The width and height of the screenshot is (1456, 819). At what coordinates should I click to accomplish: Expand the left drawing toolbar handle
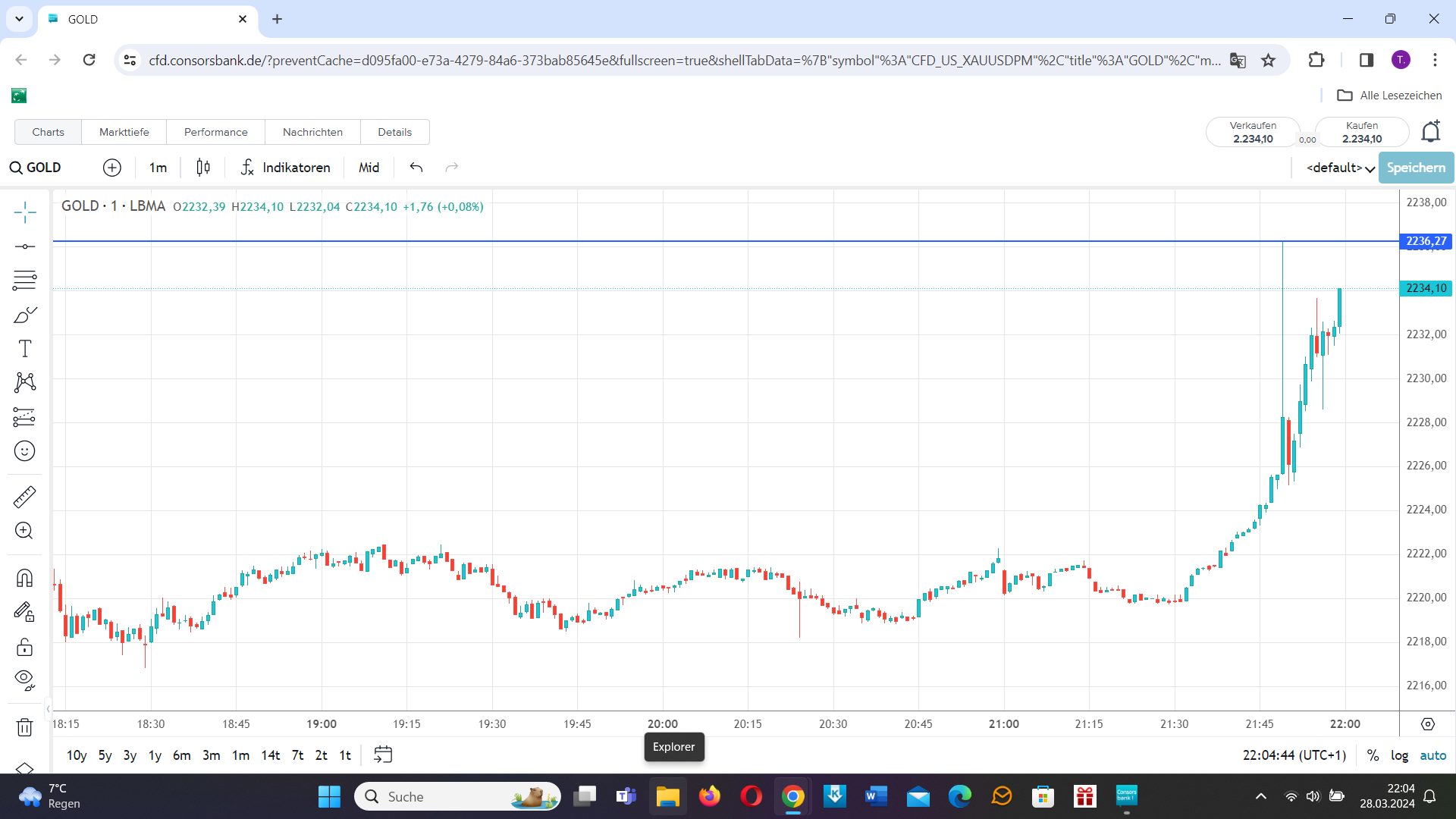point(48,709)
